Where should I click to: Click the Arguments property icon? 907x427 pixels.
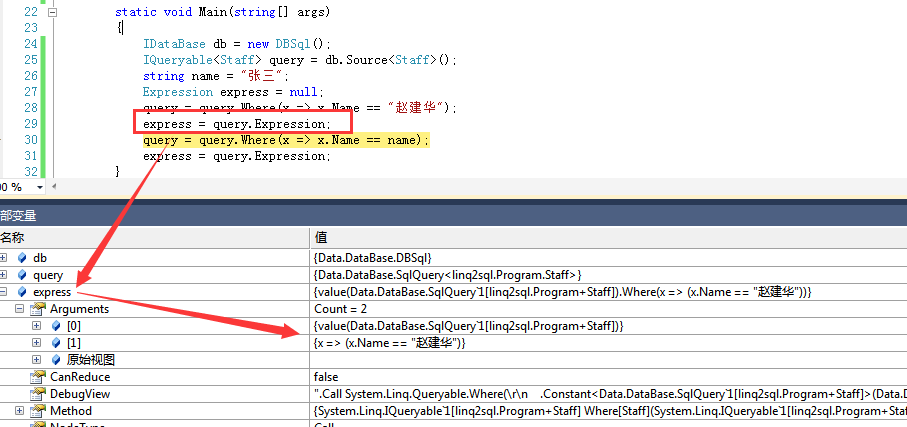[38, 309]
